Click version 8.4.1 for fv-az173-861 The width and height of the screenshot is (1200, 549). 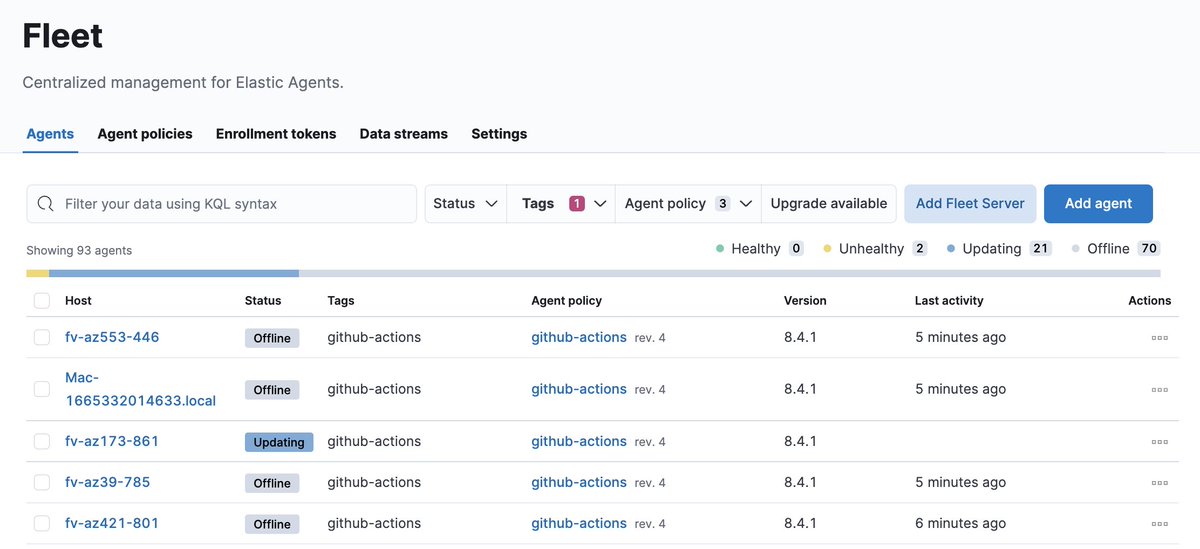[x=800, y=441]
